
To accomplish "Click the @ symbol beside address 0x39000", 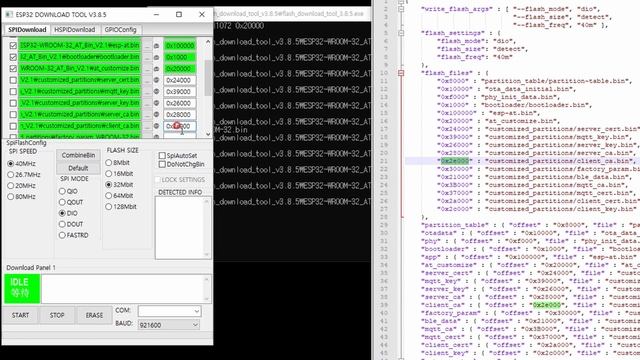I will click(x=157, y=91).
